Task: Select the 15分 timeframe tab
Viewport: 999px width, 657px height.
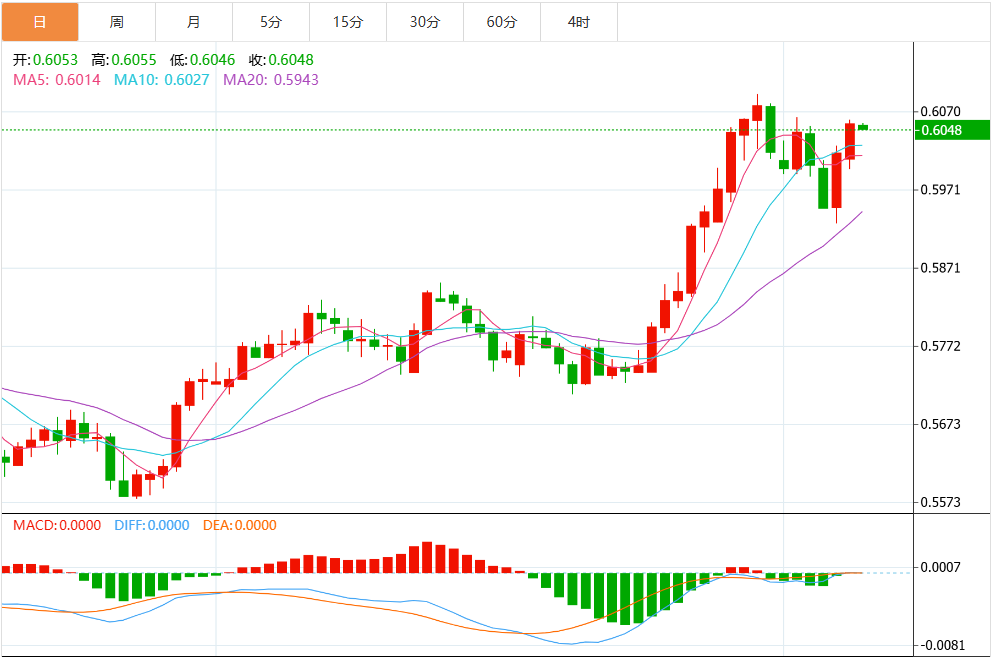Action: [x=348, y=22]
